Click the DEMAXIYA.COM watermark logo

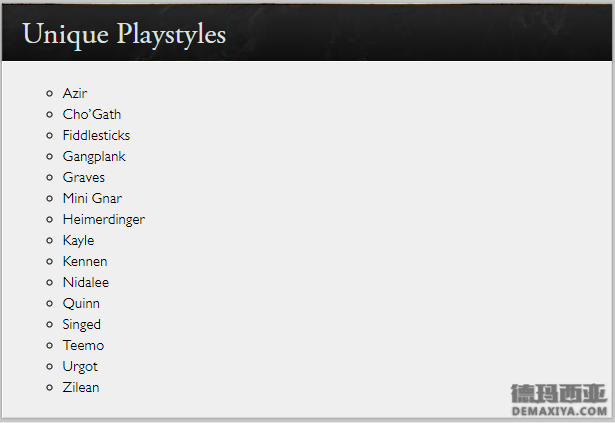click(x=559, y=400)
